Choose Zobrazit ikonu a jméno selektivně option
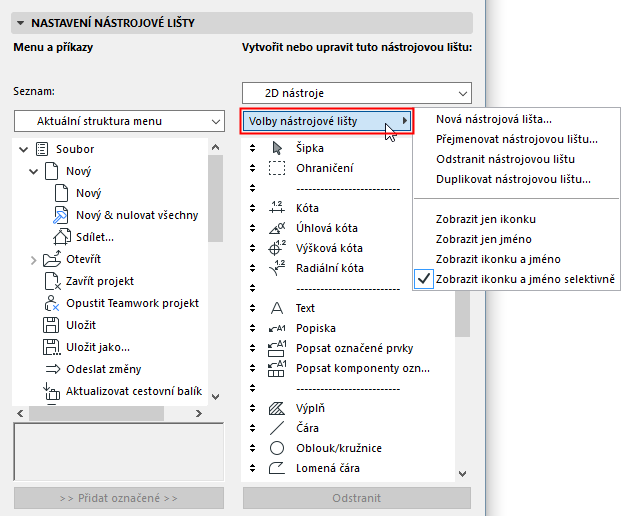This screenshot has width=622, height=516. click(x=525, y=279)
